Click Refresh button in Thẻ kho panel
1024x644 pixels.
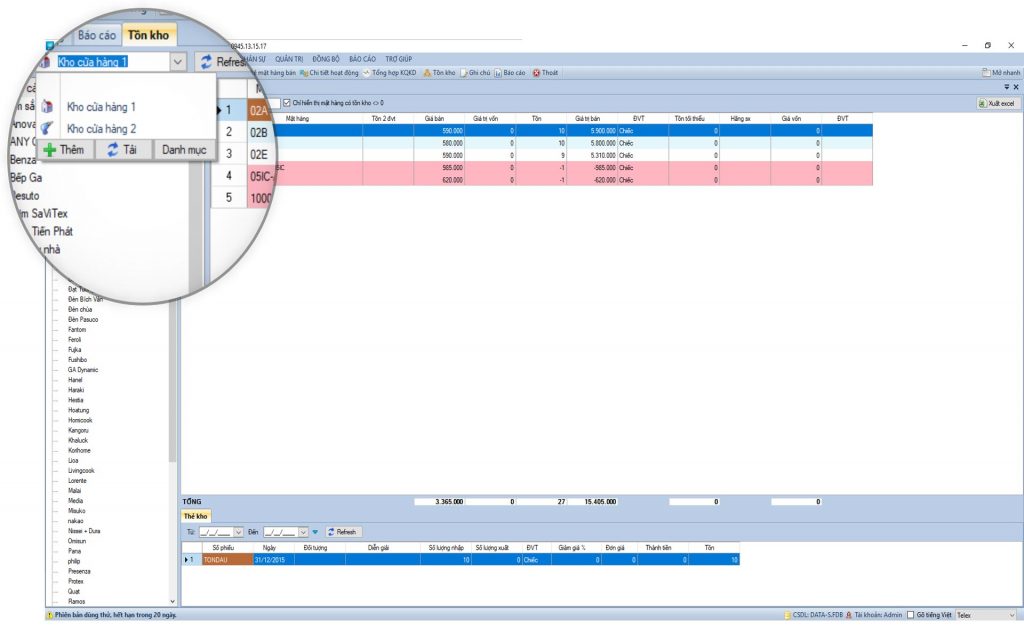[343, 532]
